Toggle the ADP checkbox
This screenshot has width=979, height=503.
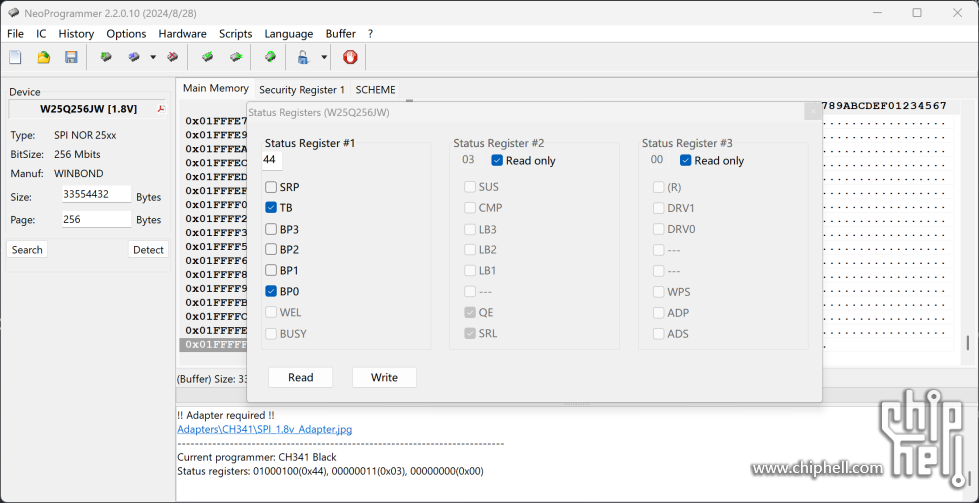(659, 313)
